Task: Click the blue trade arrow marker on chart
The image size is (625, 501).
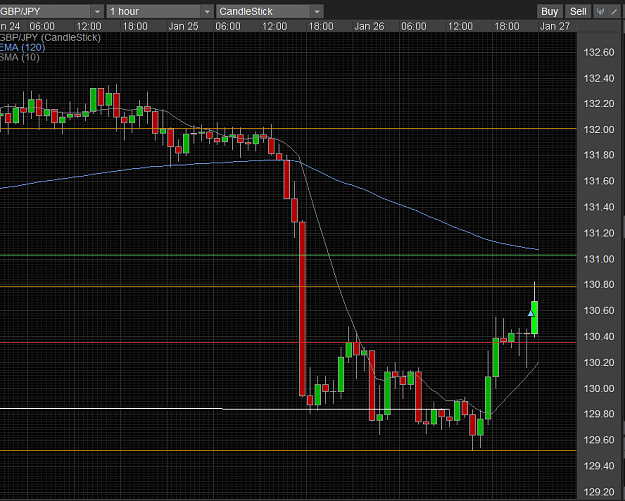Action: [x=531, y=313]
